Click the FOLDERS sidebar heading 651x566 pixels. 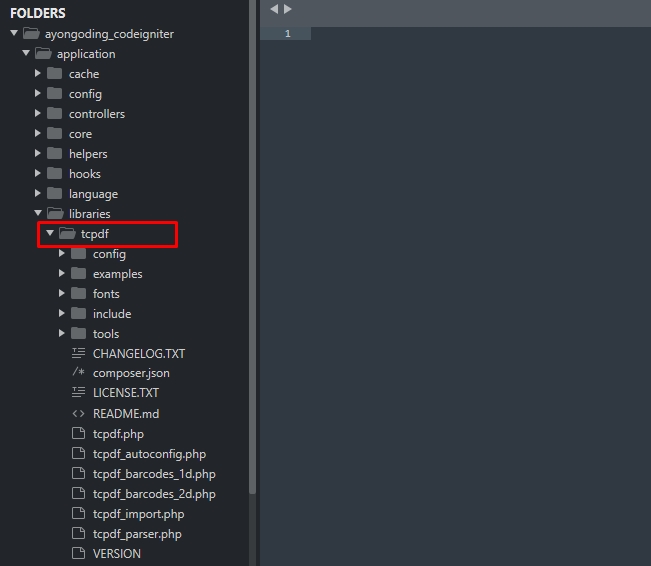point(38,13)
